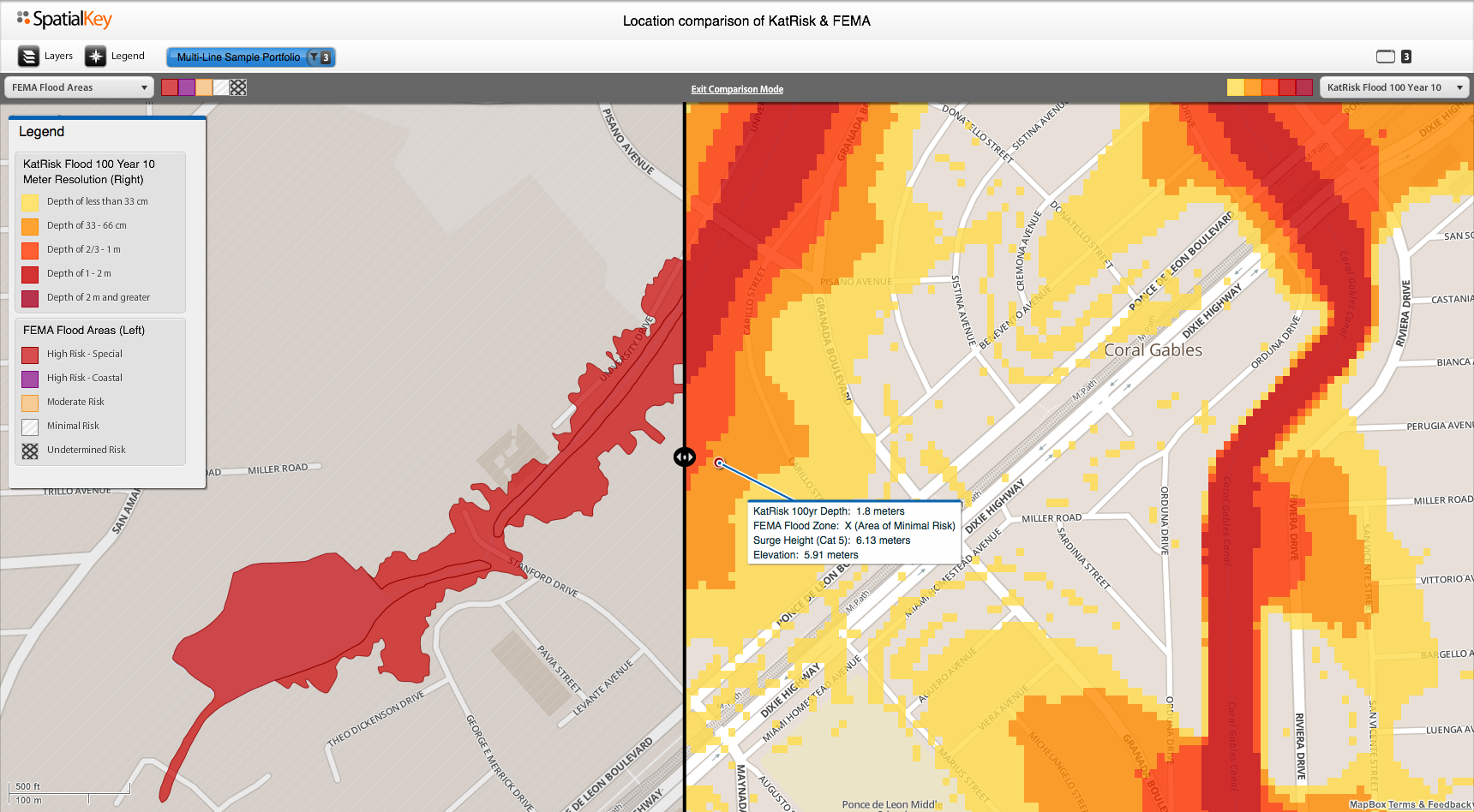Click the filter icon on the portfolio pill
The image size is (1474, 812).
pyautogui.click(x=315, y=57)
